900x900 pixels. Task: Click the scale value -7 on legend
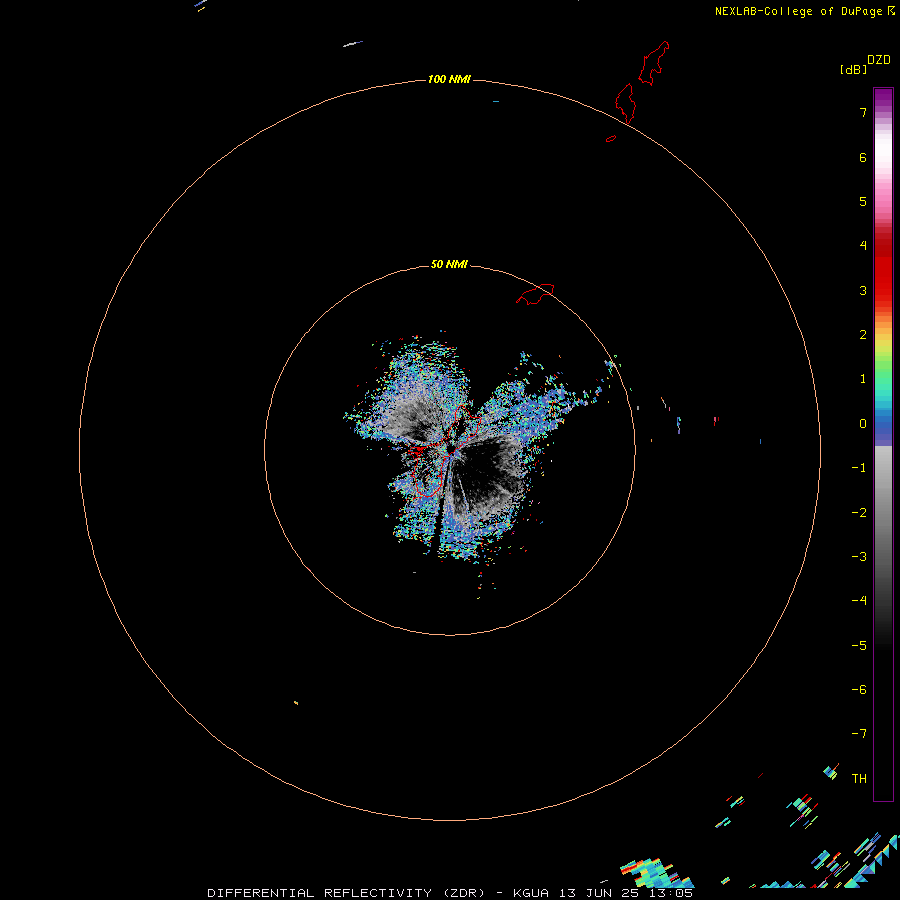(859, 734)
